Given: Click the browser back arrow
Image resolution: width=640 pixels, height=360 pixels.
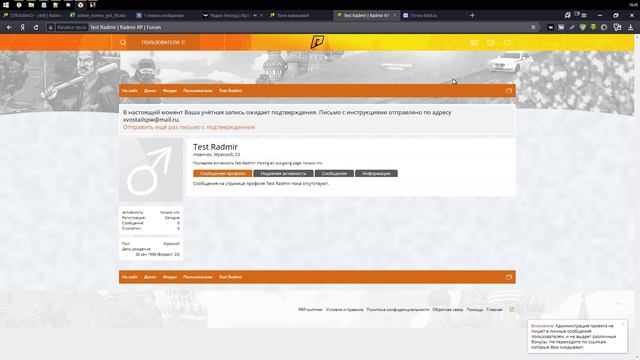Looking at the screenshot, I should point(9,27).
